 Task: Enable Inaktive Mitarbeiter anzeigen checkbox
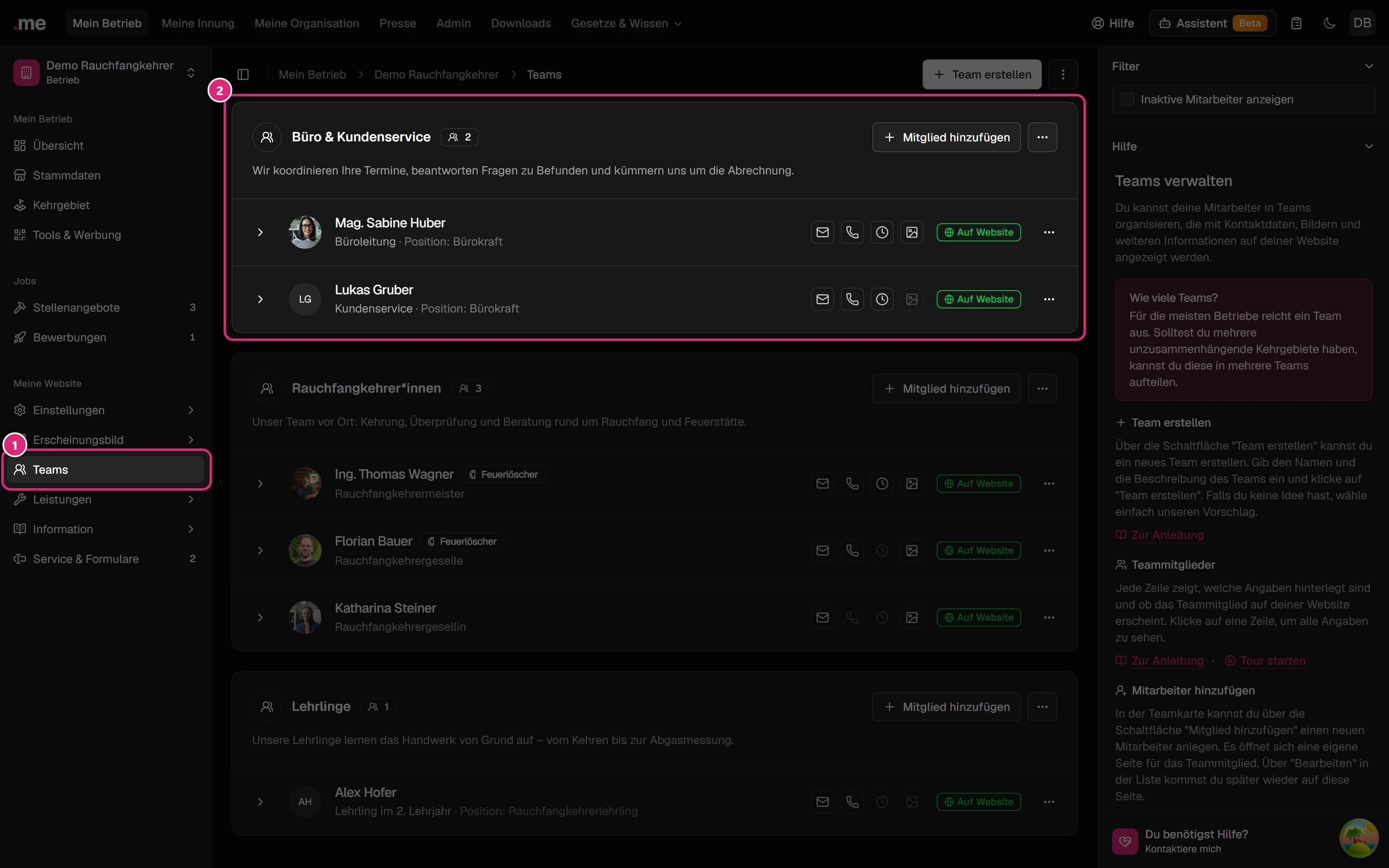pyautogui.click(x=1128, y=99)
